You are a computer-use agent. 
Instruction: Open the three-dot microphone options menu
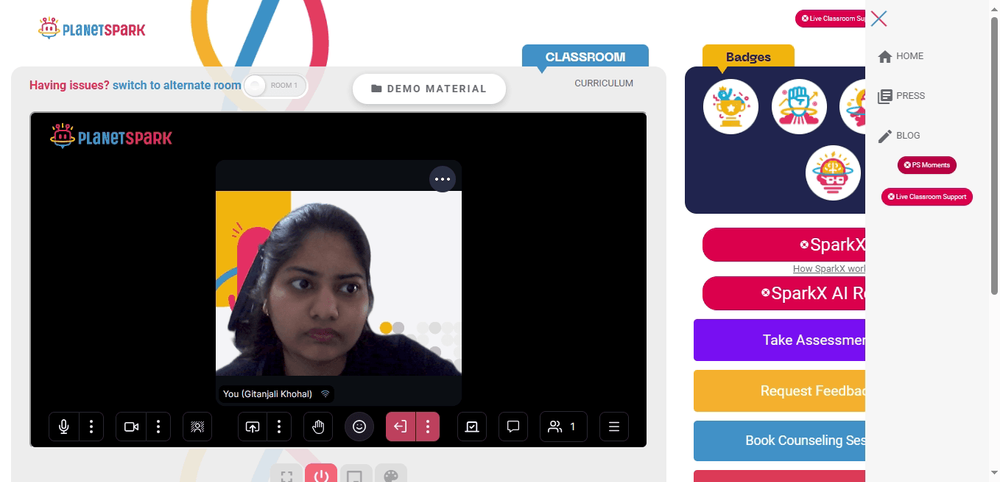pyautogui.click(x=91, y=427)
